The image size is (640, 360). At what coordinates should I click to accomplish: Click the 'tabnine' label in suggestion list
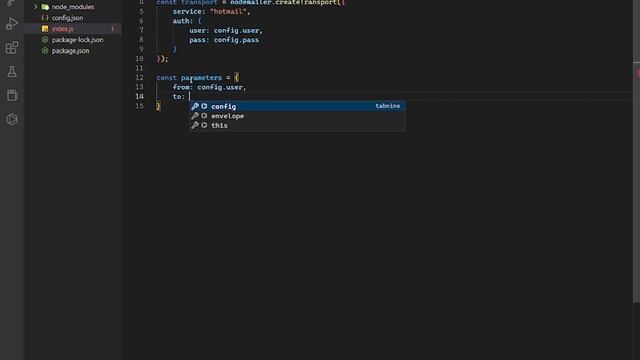pos(388,106)
